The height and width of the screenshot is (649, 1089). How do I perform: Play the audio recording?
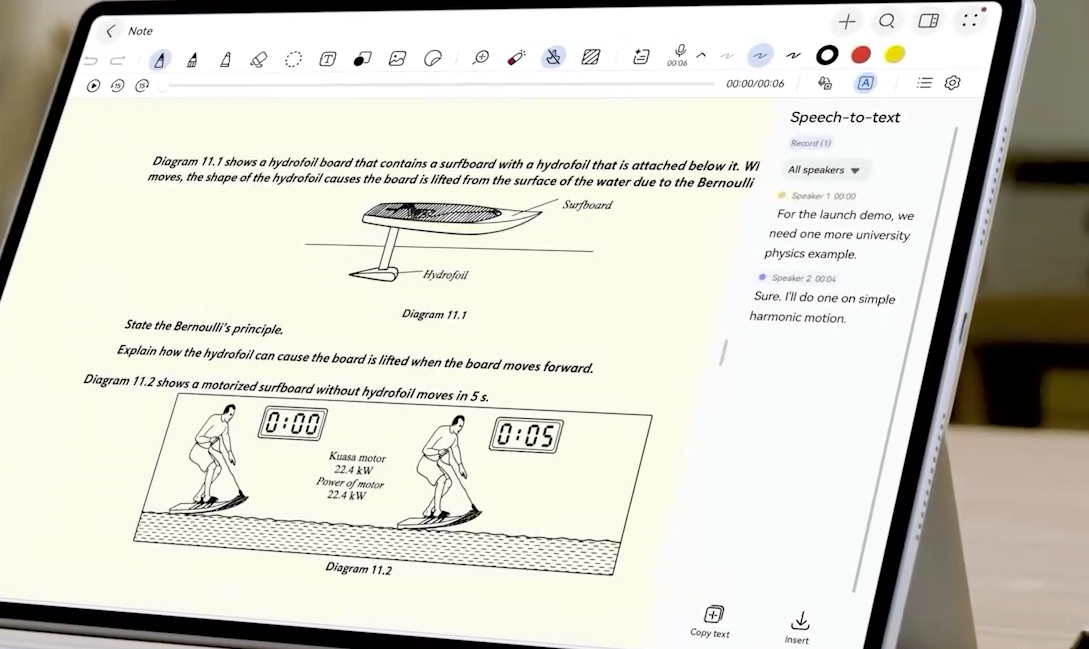(93, 86)
